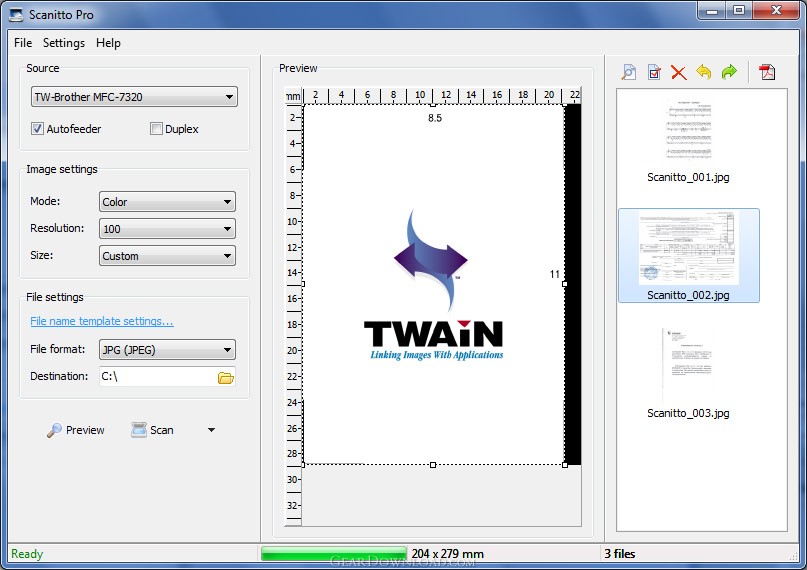This screenshot has width=807, height=570.
Task: Expand the arrow next to Scan button
Action: pyautogui.click(x=211, y=430)
